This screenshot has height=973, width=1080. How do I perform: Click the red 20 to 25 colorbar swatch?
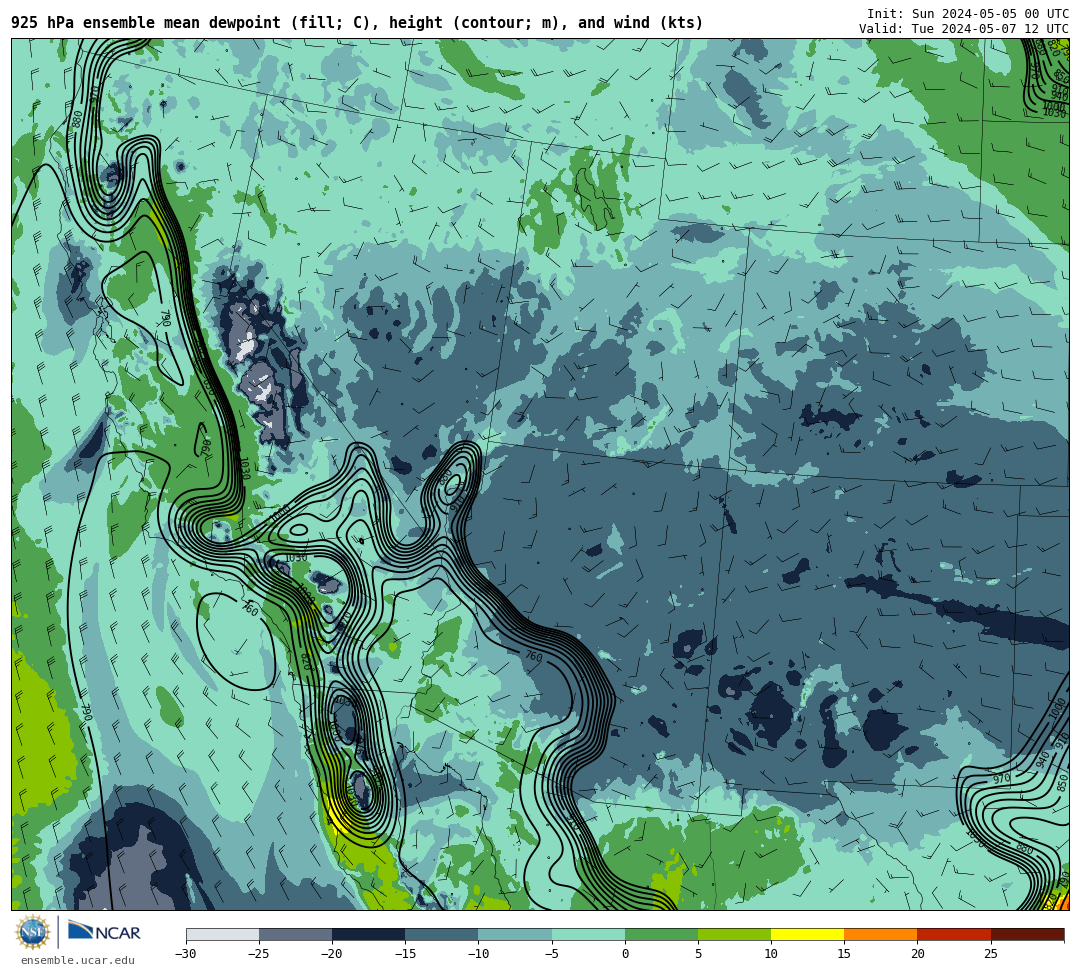tap(954, 934)
